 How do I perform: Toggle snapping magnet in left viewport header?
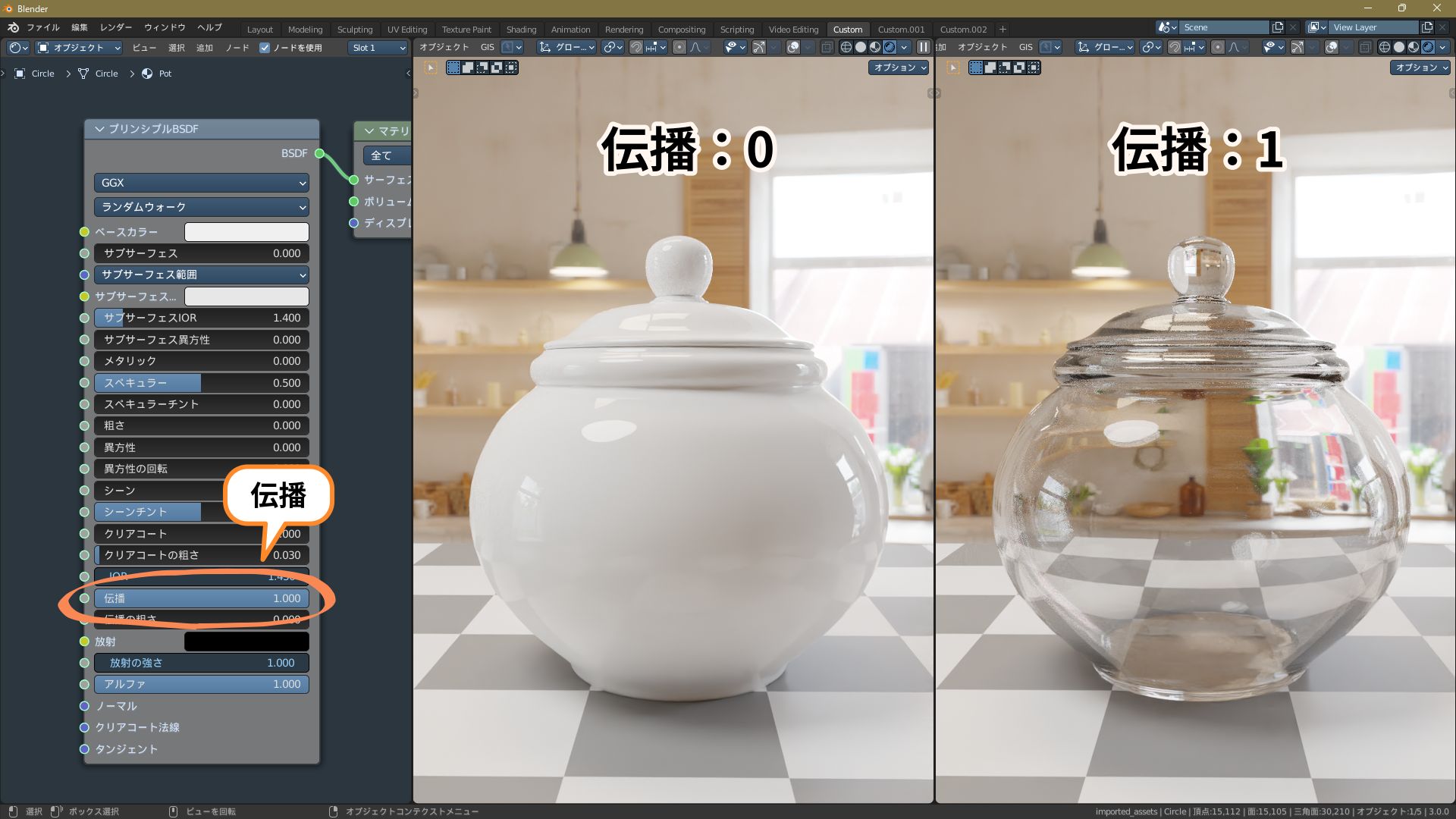pyautogui.click(x=636, y=47)
